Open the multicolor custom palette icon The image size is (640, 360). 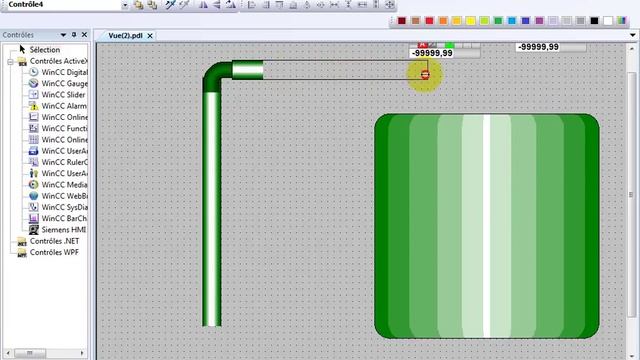click(622, 21)
